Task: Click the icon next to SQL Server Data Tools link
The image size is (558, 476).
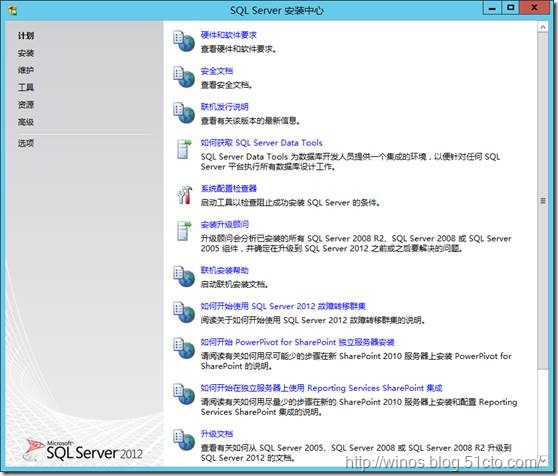Action: [184, 149]
